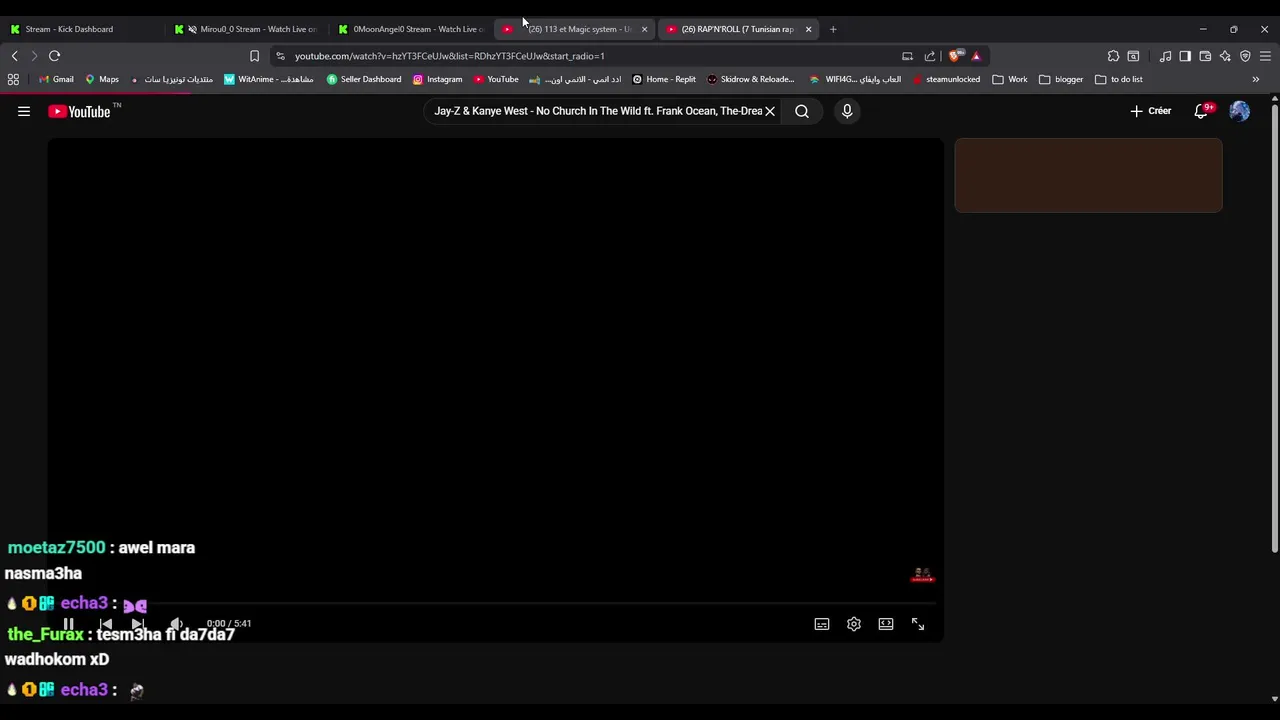
Task: Toggle subtitles in video player
Action: coord(822,624)
